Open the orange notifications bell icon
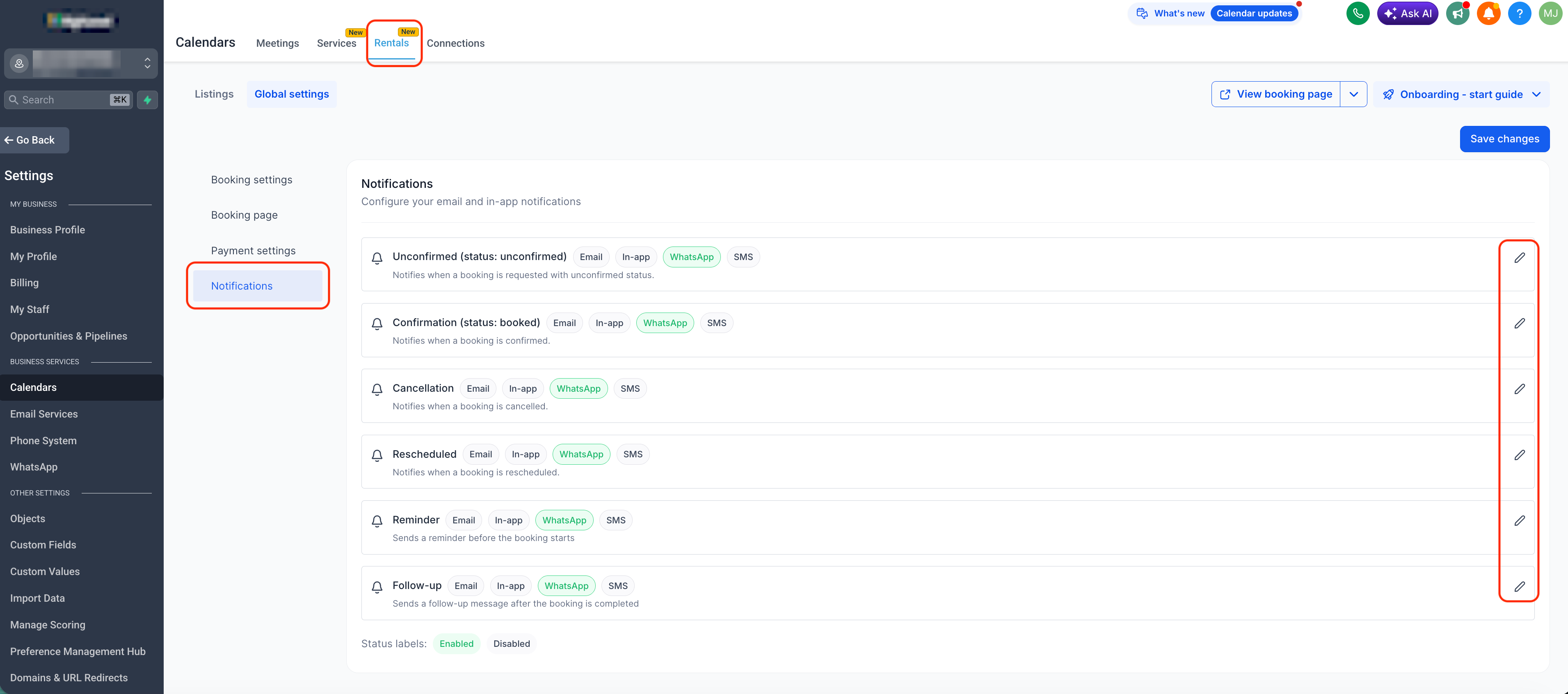 1488,14
